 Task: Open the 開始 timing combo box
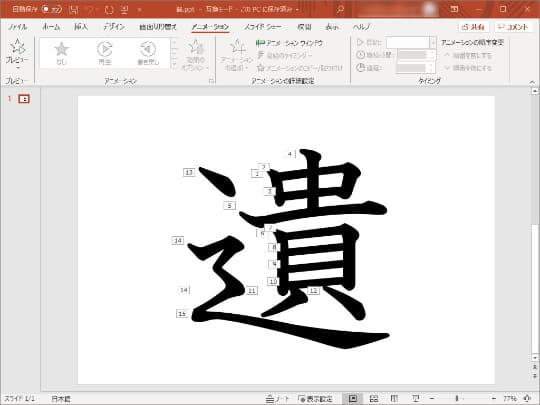[x=411, y=43]
